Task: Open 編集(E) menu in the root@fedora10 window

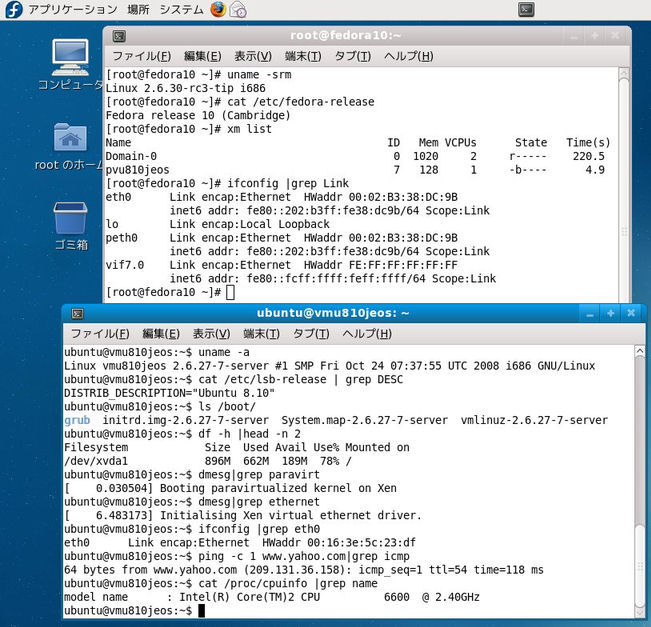Action: (203, 56)
